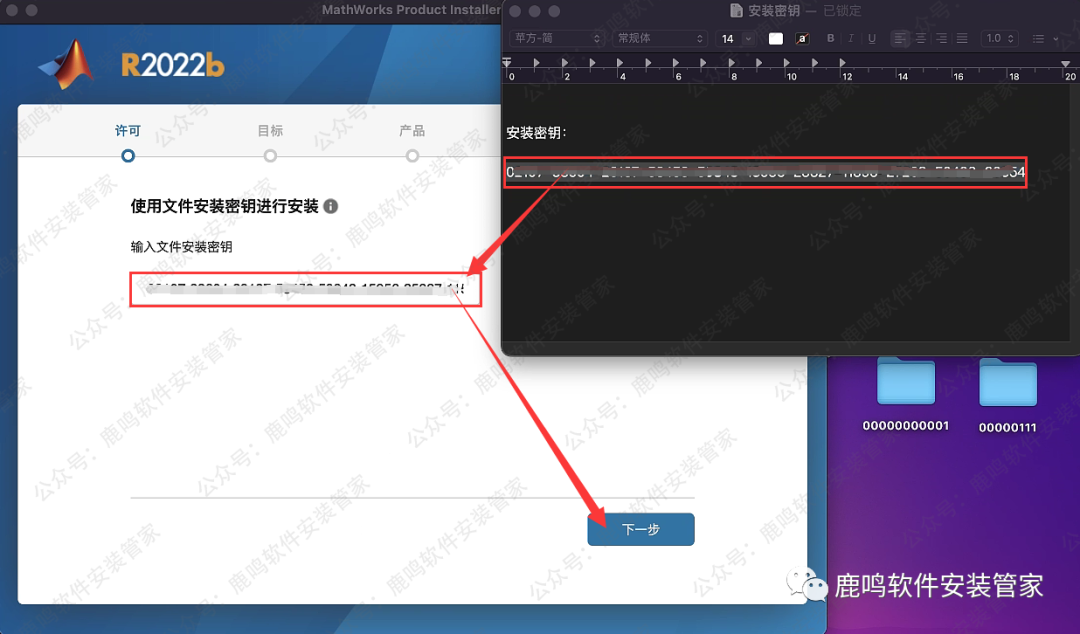Apply center text alignment

click(920, 38)
